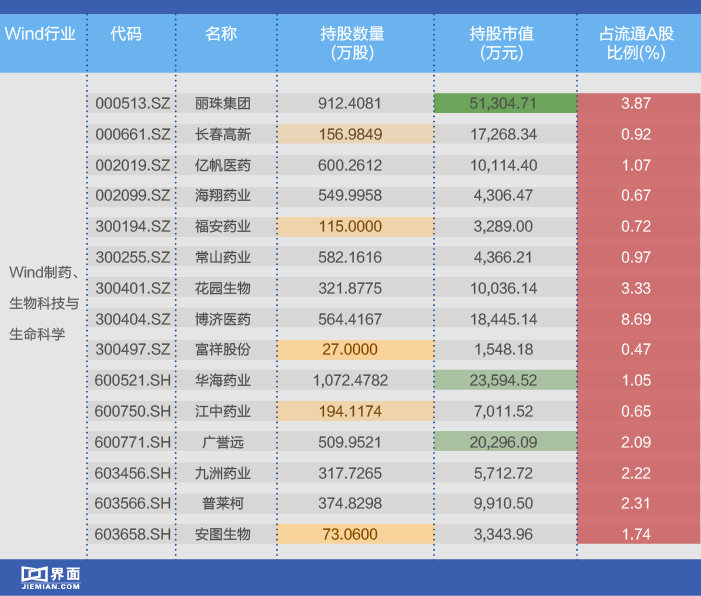Click the share count 1,072.4782
This screenshot has height=596, width=701.
pos(350,380)
